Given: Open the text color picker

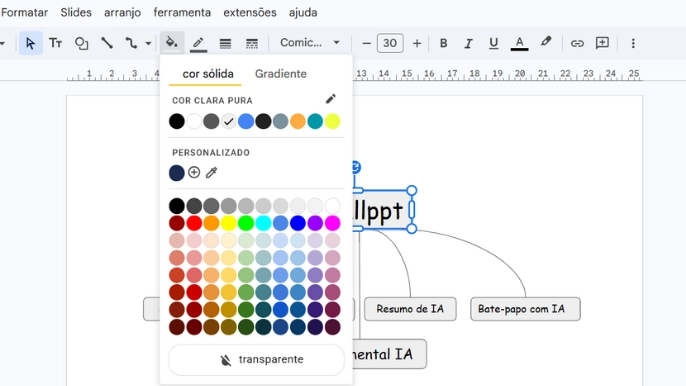Looking at the screenshot, I should point(519,43).
